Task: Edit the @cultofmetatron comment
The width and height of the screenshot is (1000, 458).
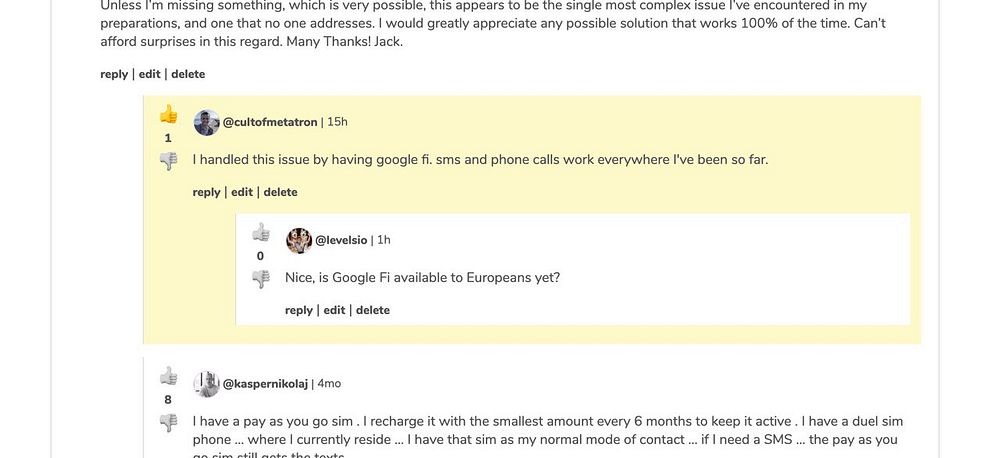Action: tap(242, 192)
